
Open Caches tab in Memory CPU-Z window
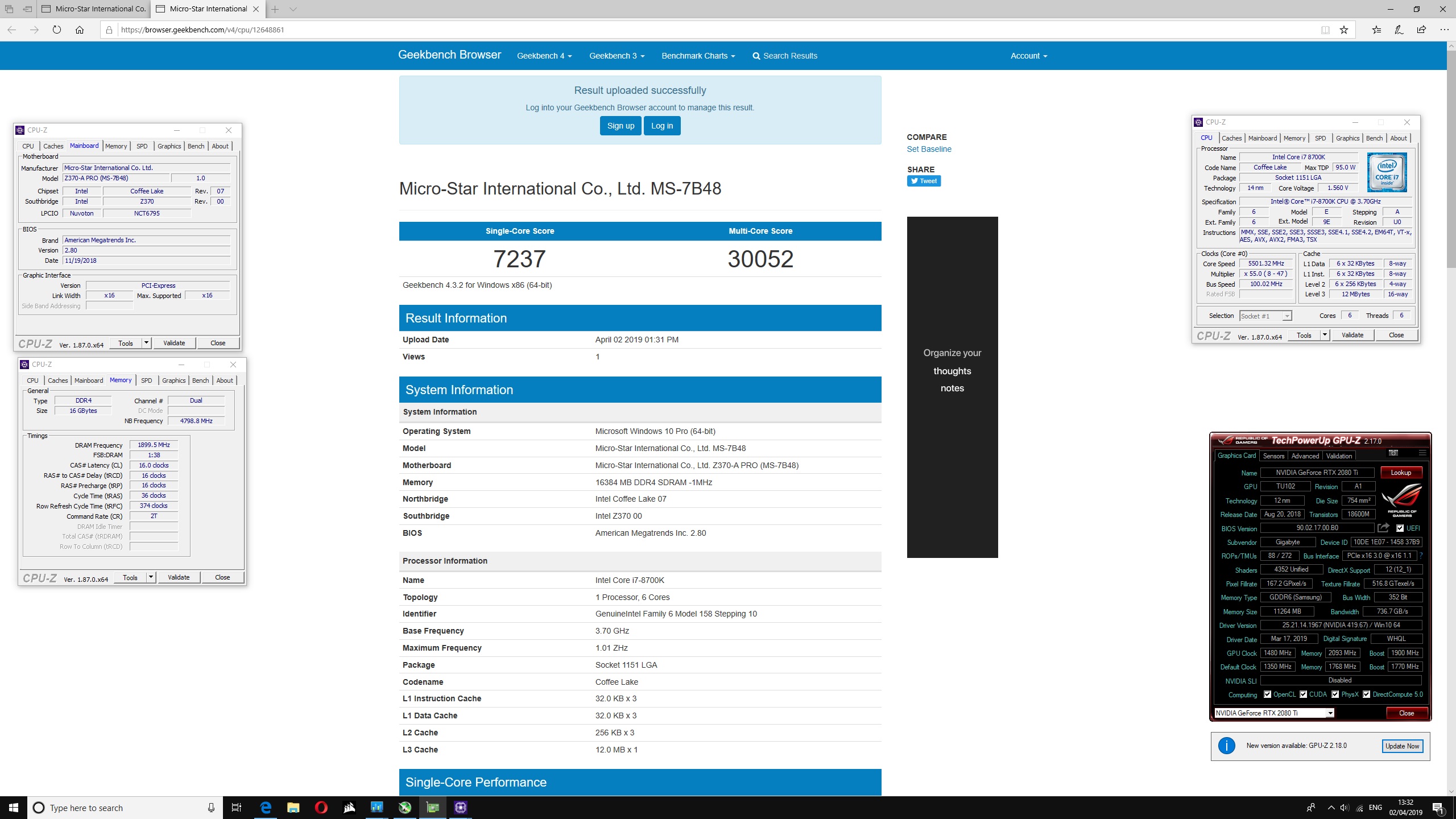tap(57, 380)
